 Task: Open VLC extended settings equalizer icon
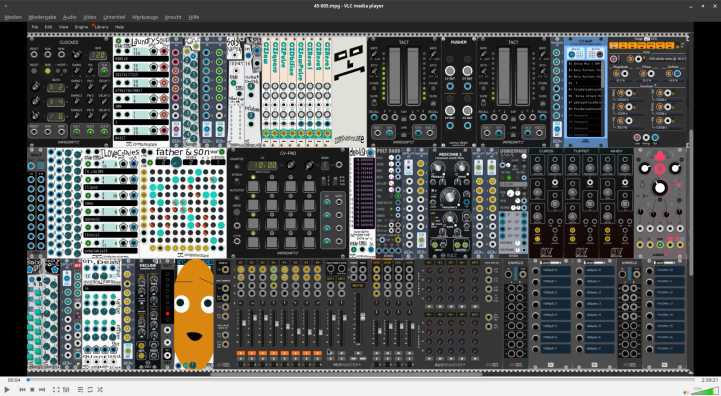point(66,390)
